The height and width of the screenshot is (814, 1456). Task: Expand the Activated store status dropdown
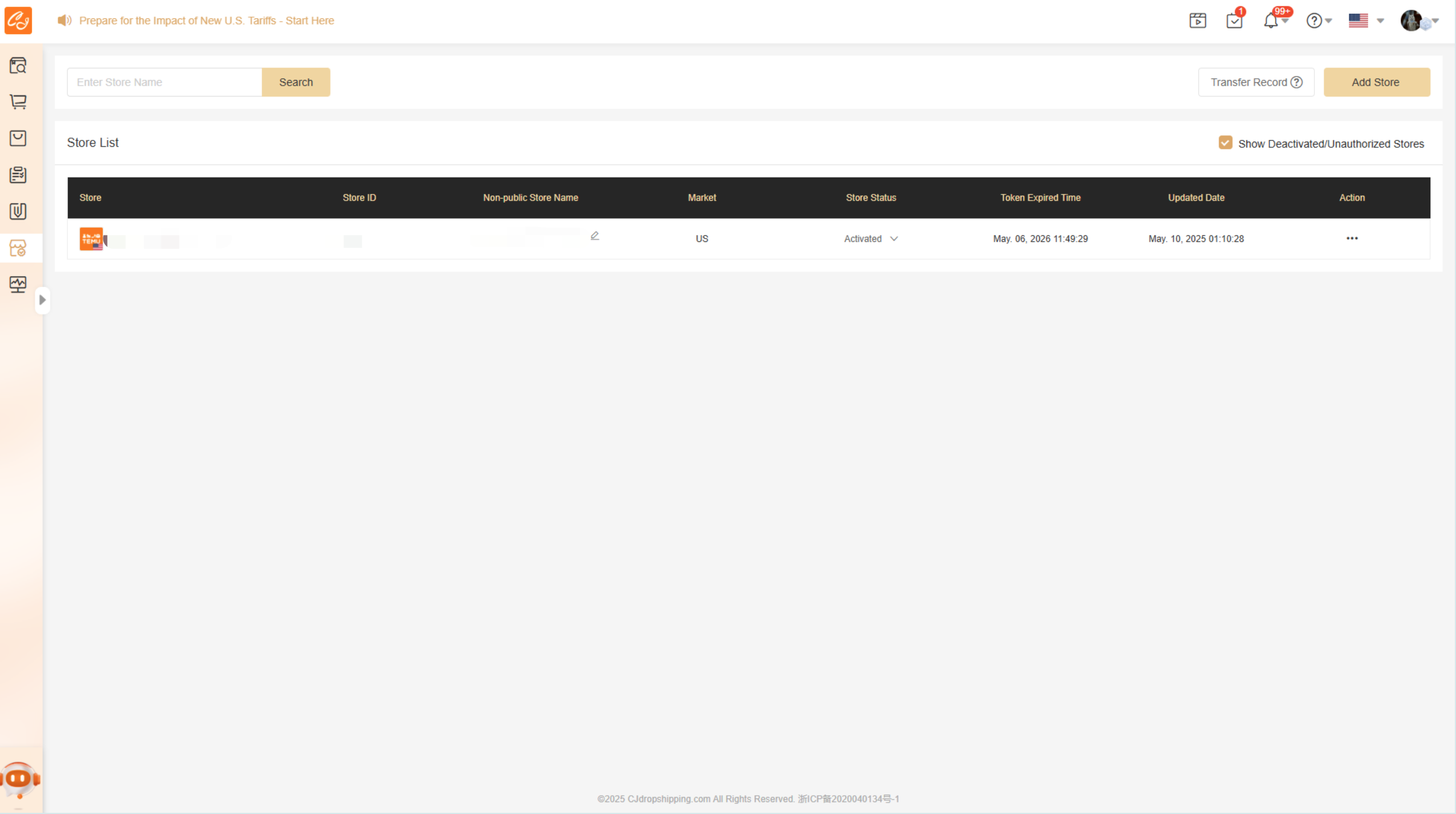click(x=871, y=239)
